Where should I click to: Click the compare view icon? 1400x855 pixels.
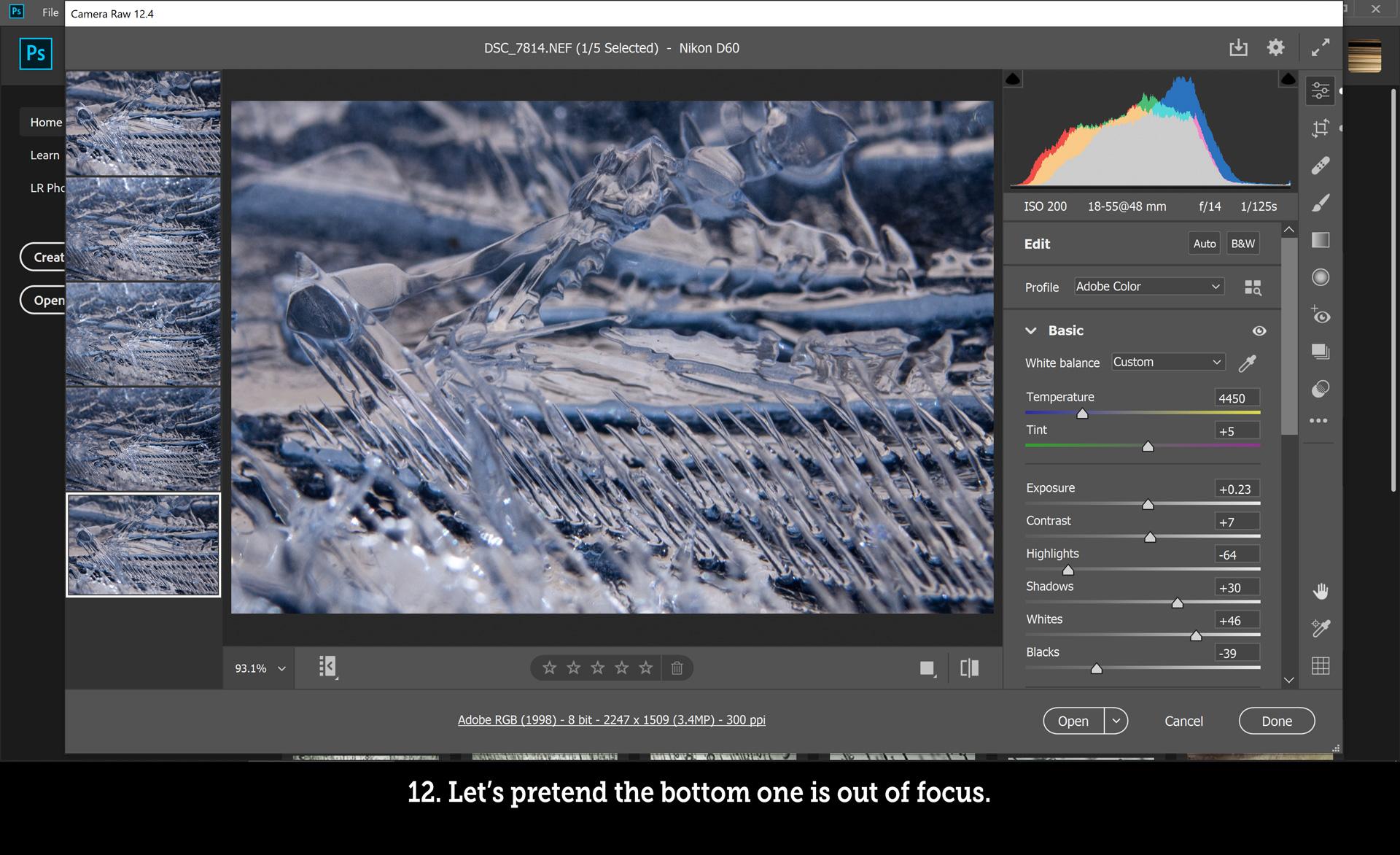coord(969,667)
